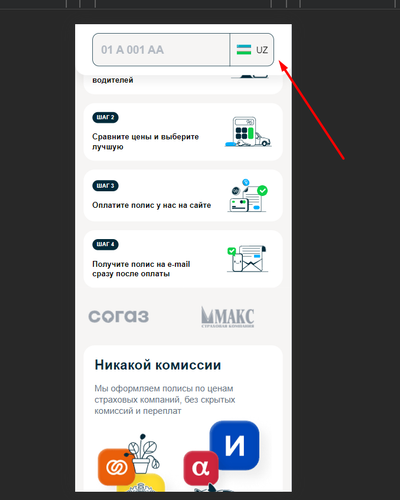Click the yellow app icon at the bottom
This screenshot has width=400, height=500.
[x=141, y=483]
